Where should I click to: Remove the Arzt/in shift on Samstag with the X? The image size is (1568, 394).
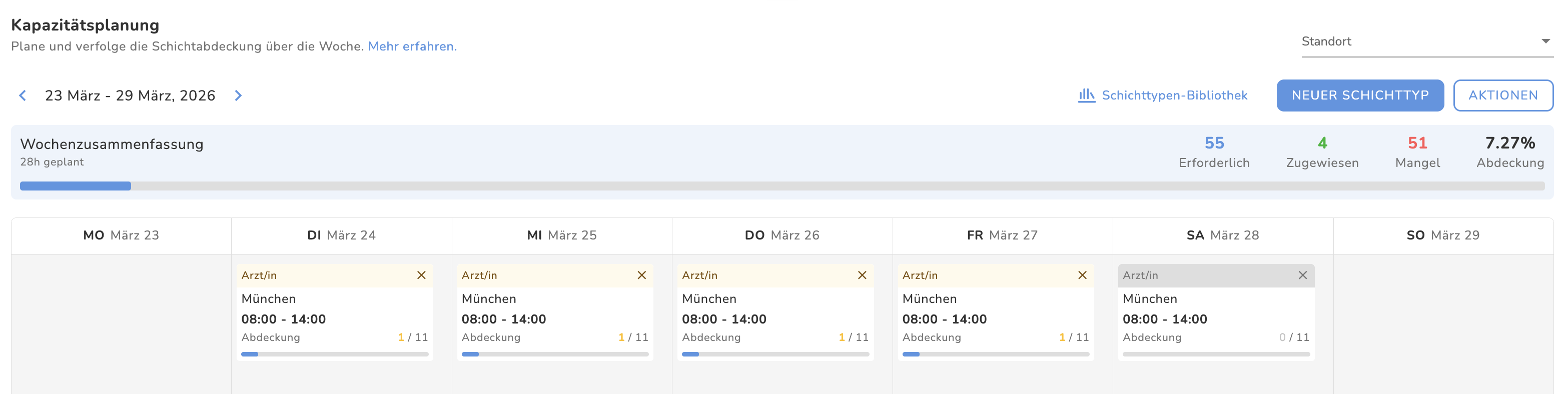click(x=1303, y=275)
